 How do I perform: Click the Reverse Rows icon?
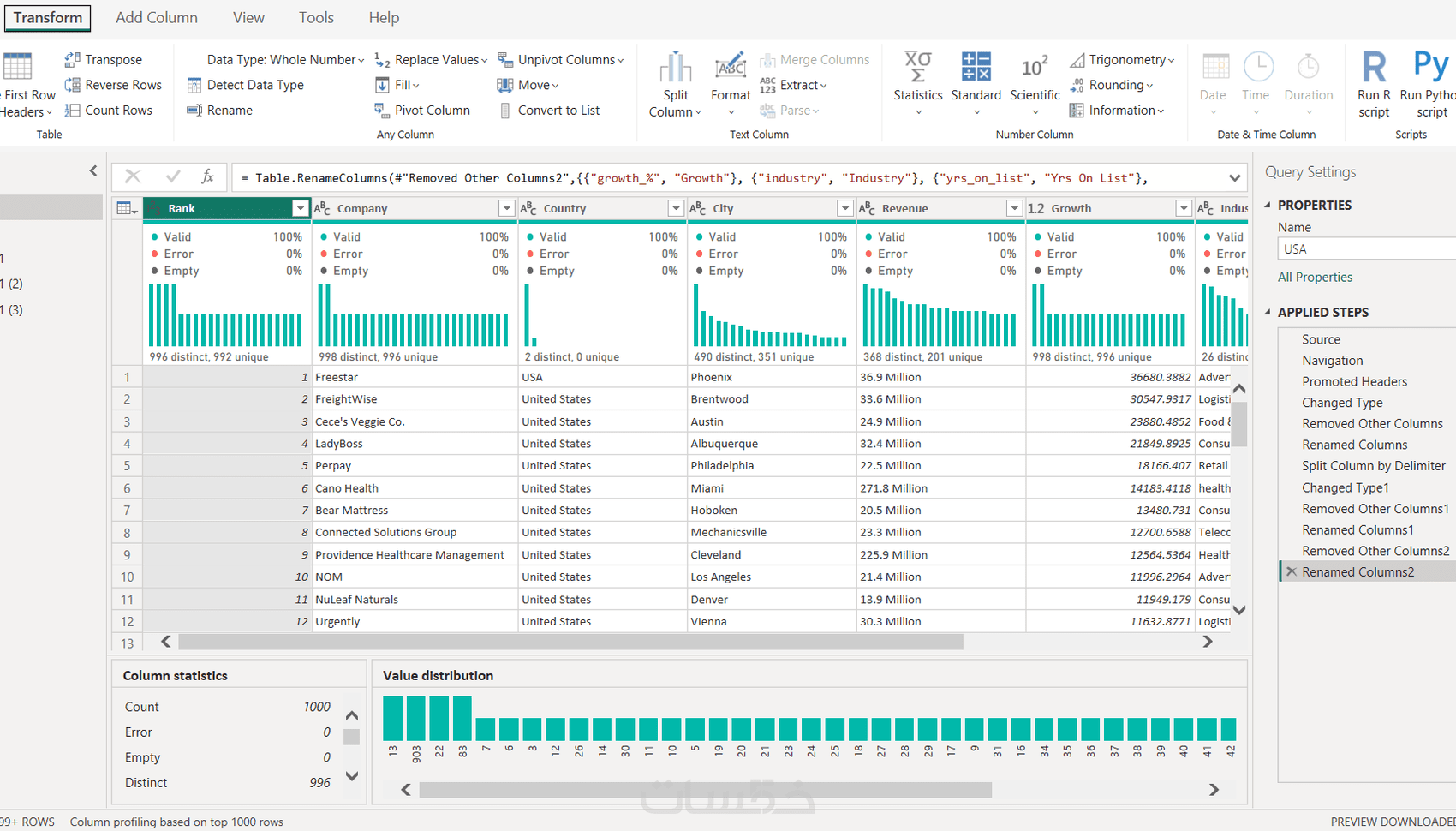pos(73,85)
